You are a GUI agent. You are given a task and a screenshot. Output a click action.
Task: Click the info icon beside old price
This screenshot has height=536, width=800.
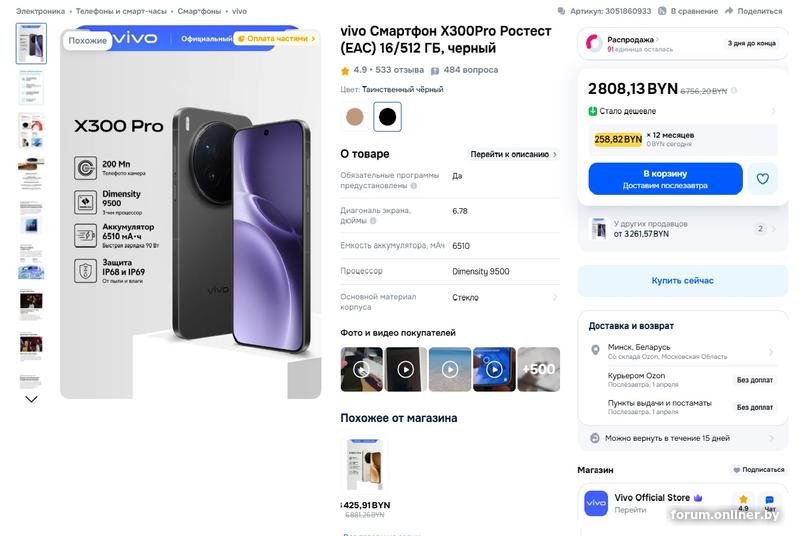734,91
